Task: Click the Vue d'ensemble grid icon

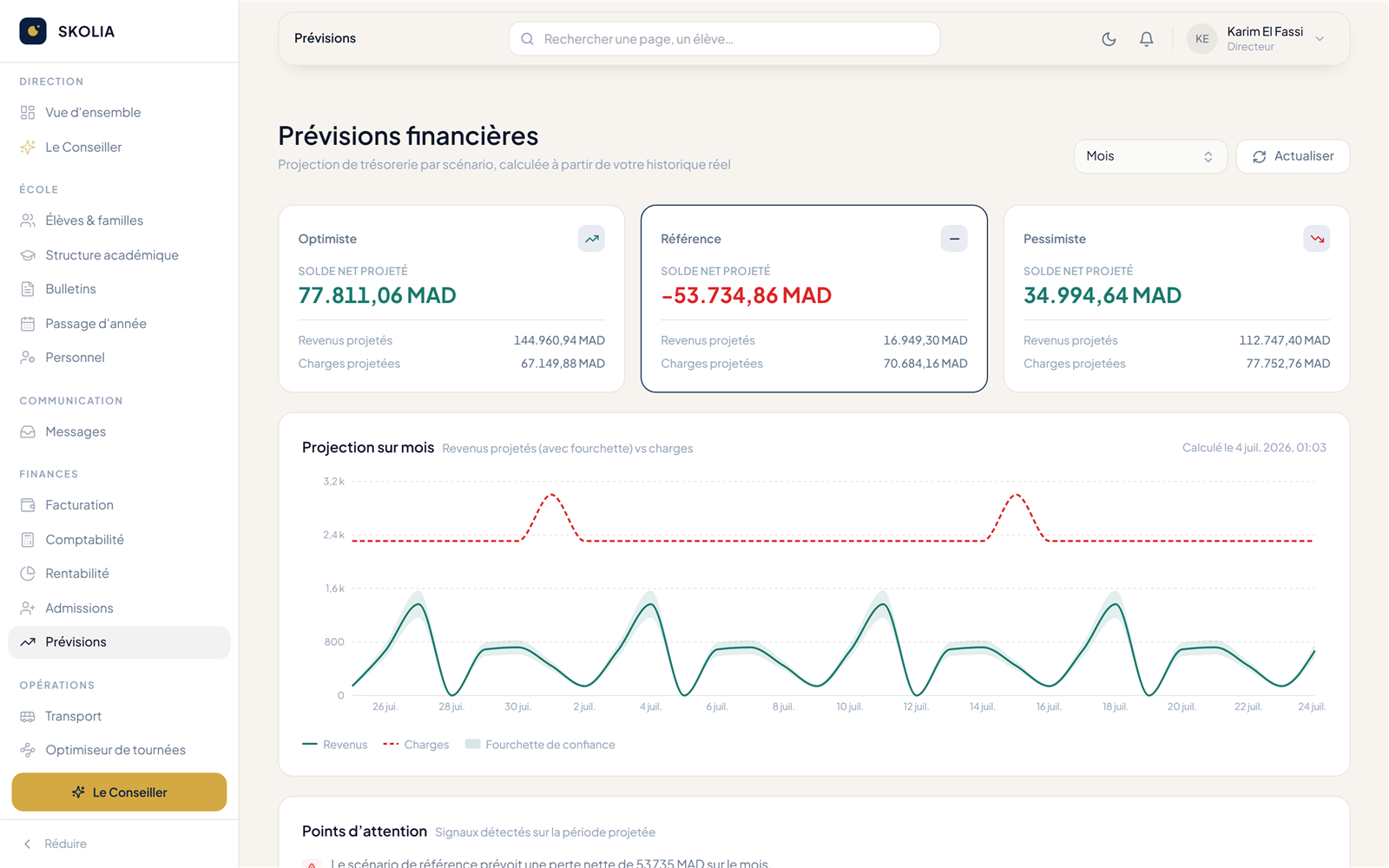Action: (28, 113)
